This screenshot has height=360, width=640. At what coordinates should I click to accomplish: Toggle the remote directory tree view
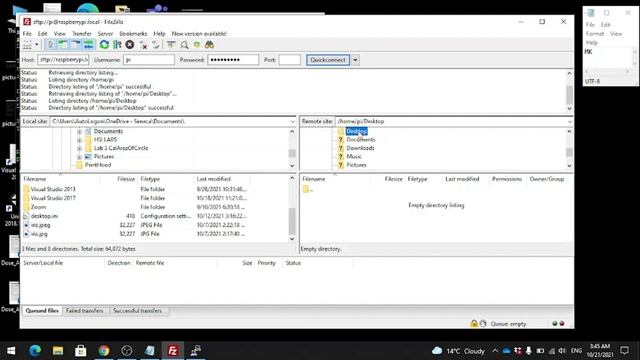[76, 45]
